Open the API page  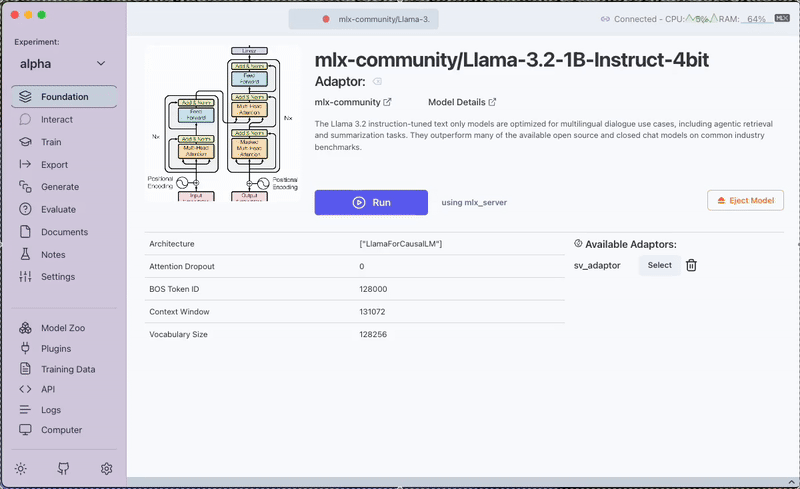(x=47, y=389)
